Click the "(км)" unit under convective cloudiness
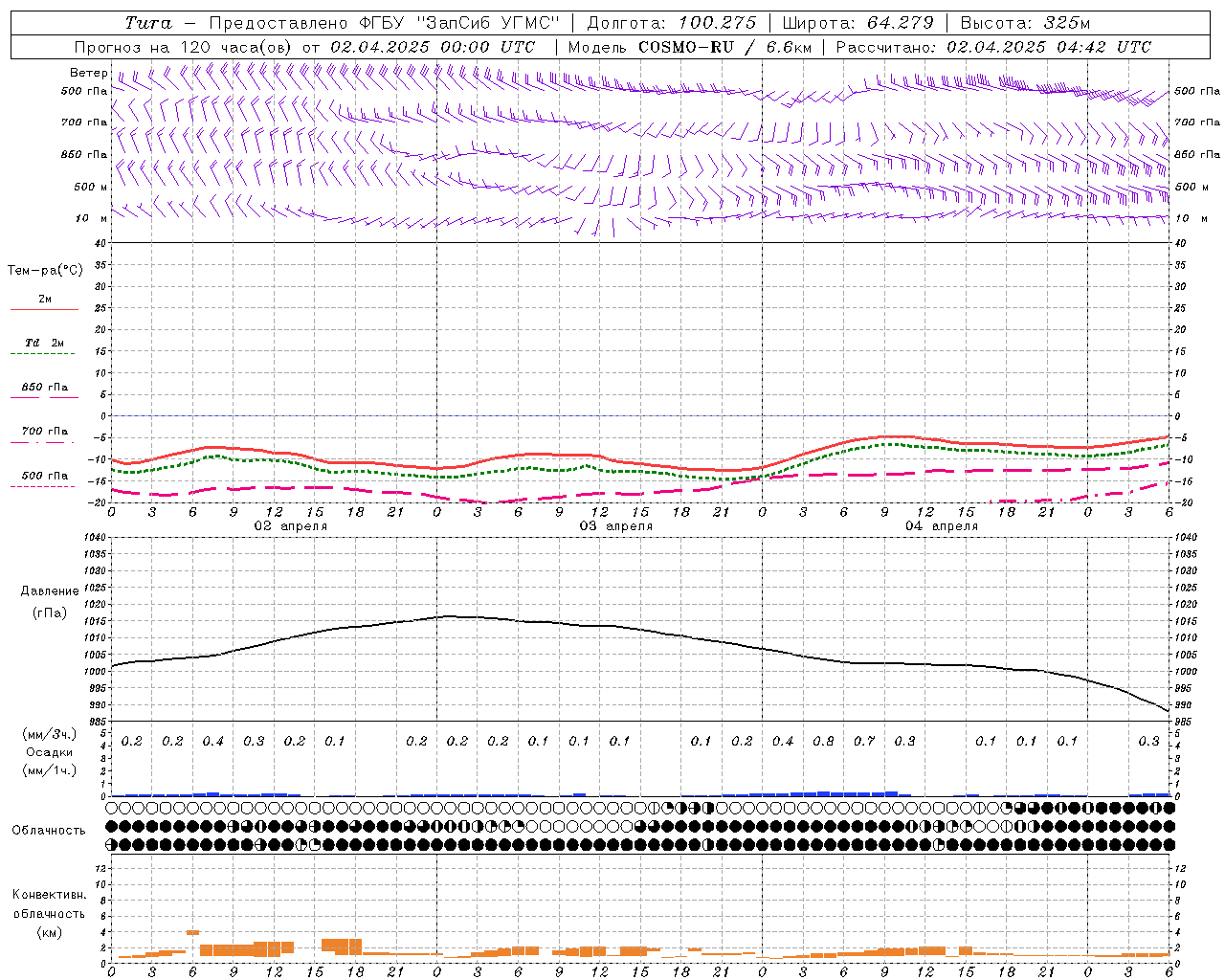 (x=49, y=932)
